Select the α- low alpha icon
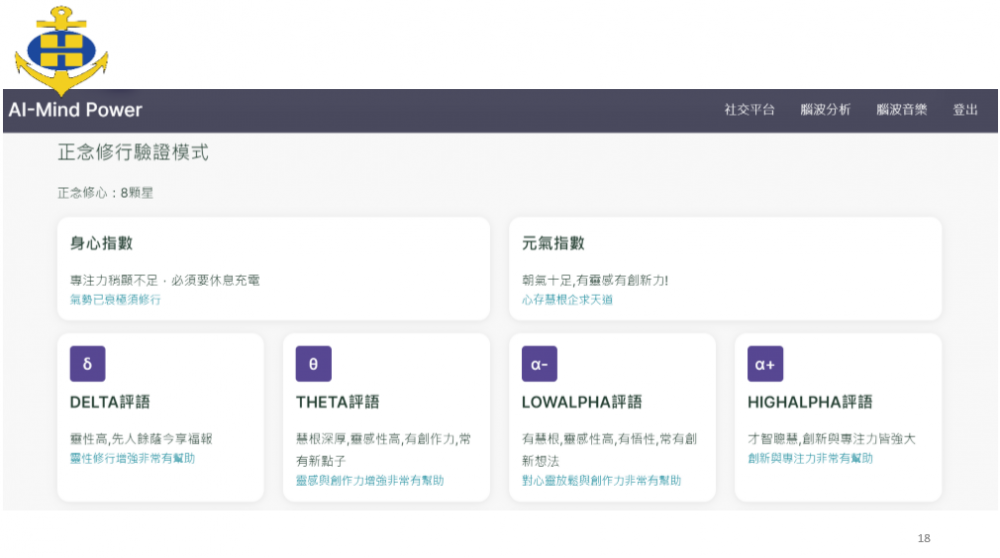The height and width of the screenshot is (558, 1000). 539,364
